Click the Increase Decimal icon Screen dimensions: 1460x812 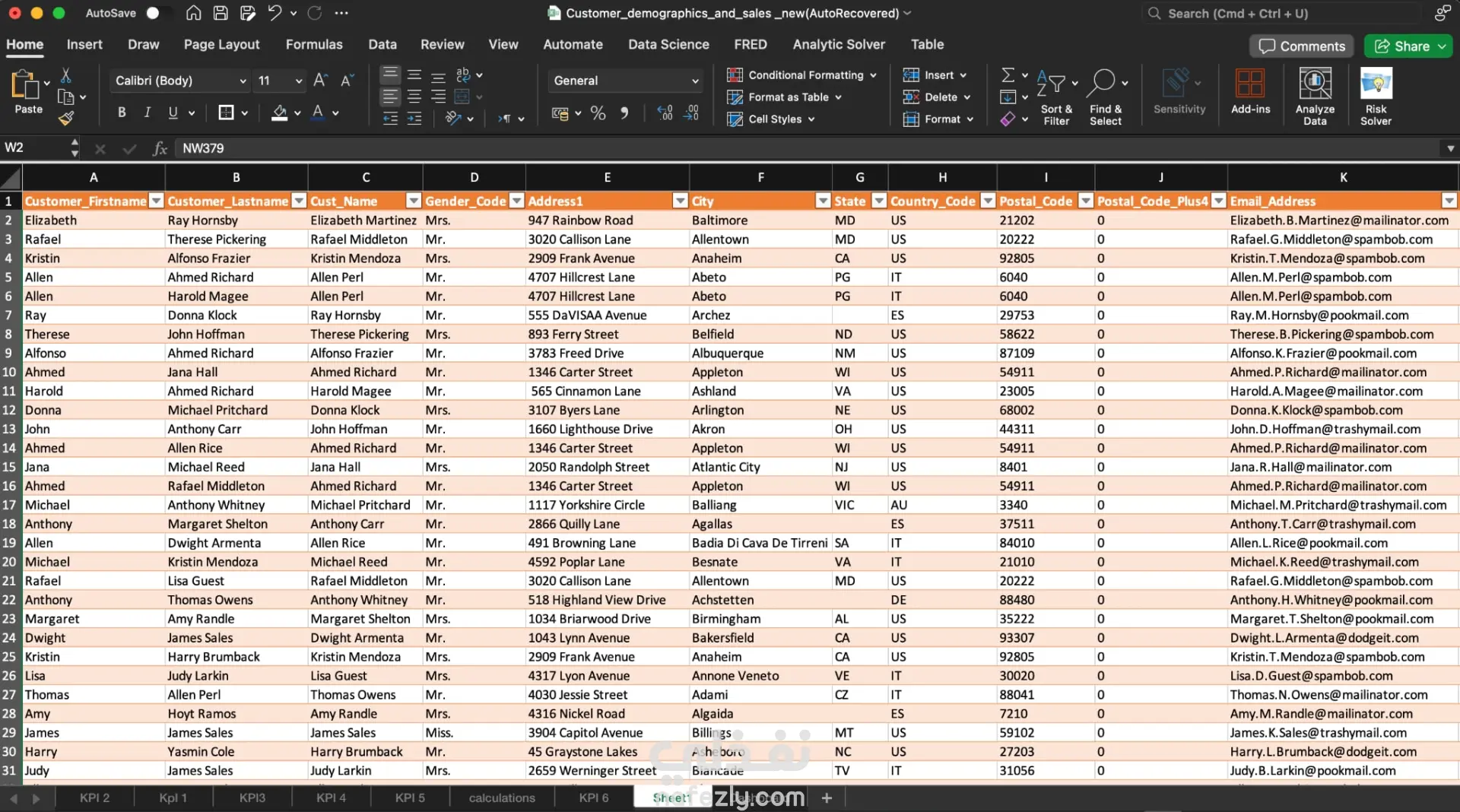click(x=665, y=113)
